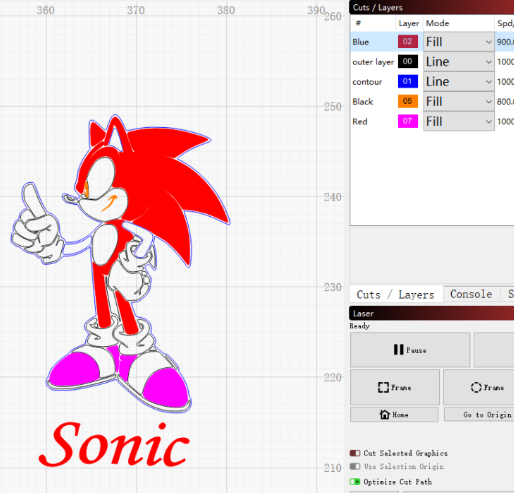Click the # column header
The image size is (514, 493).
pyautogui.click(x=373, y=23)
